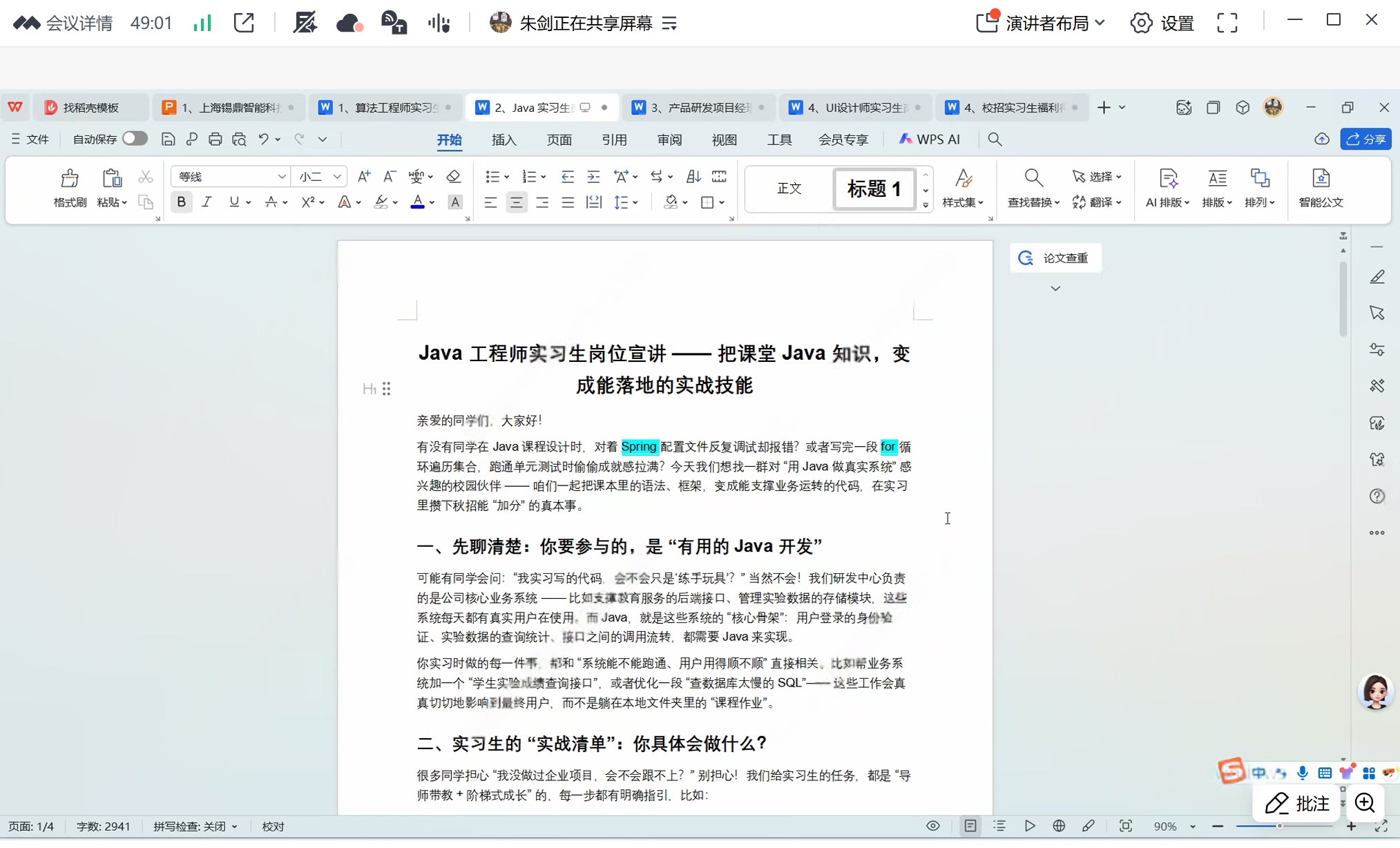Click the Share (分享) button

click(x=1365, y=139)
